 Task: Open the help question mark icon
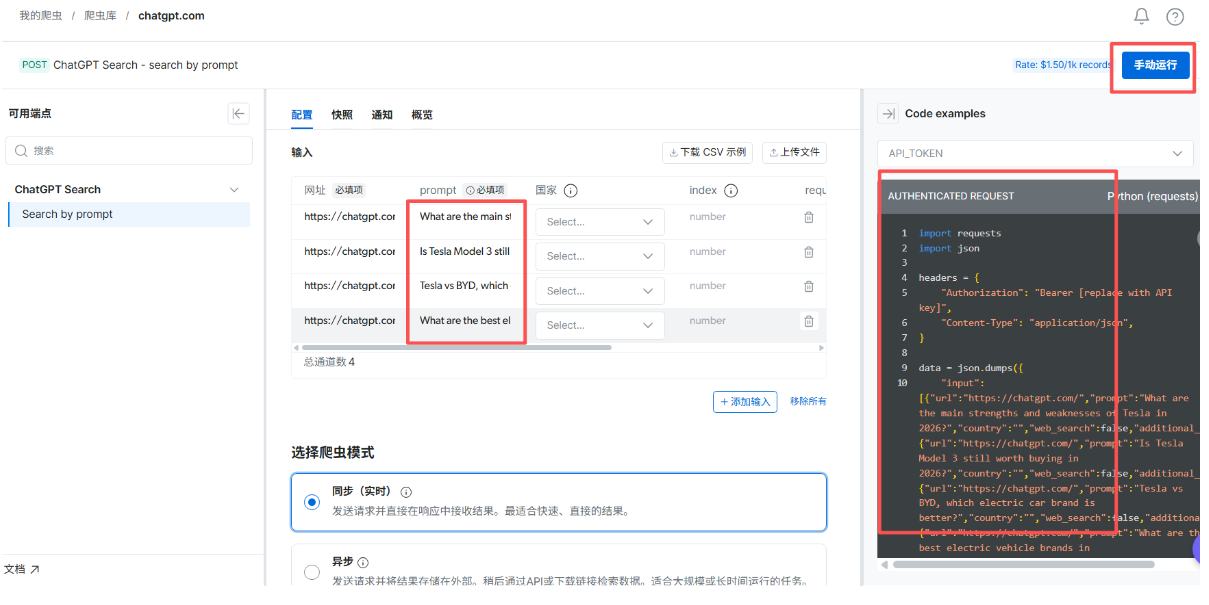[x=1175, y=16]
